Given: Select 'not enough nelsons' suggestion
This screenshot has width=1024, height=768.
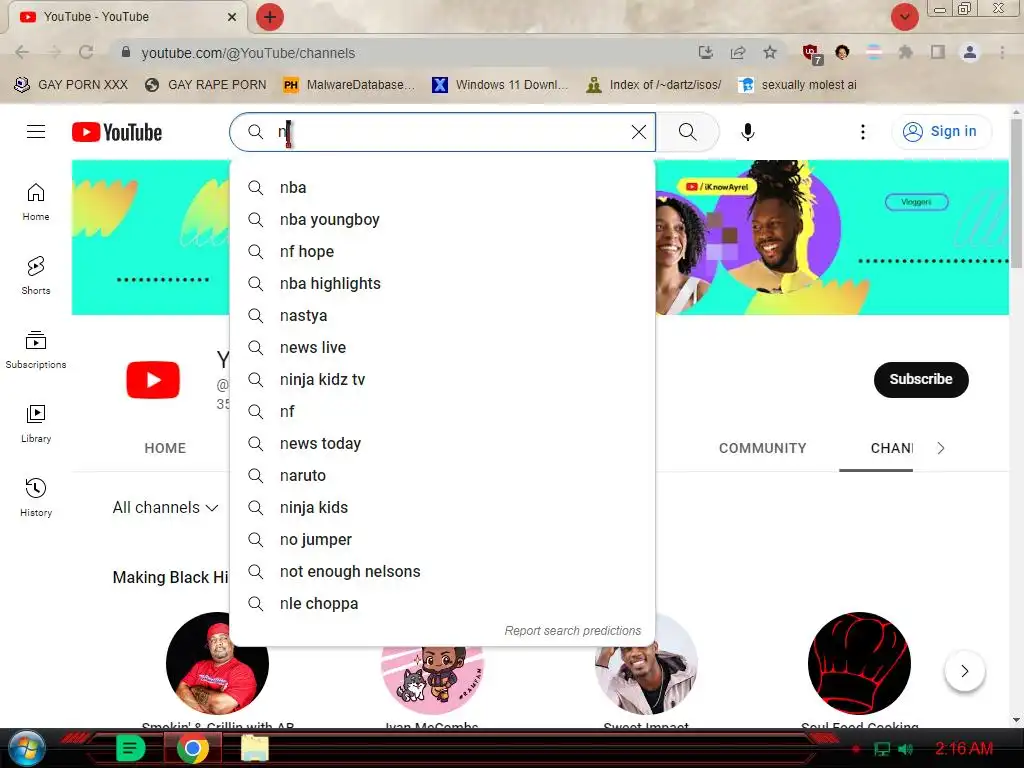Looking at the screenshot, I should pyautogui.click(x=443, y=571).
